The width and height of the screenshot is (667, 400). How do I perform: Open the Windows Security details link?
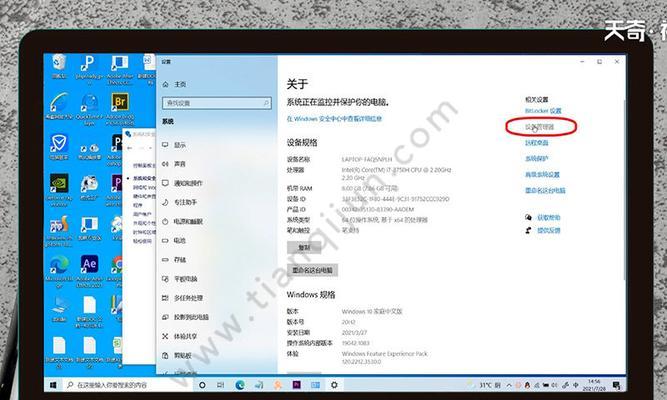click(x=334, y=119)
